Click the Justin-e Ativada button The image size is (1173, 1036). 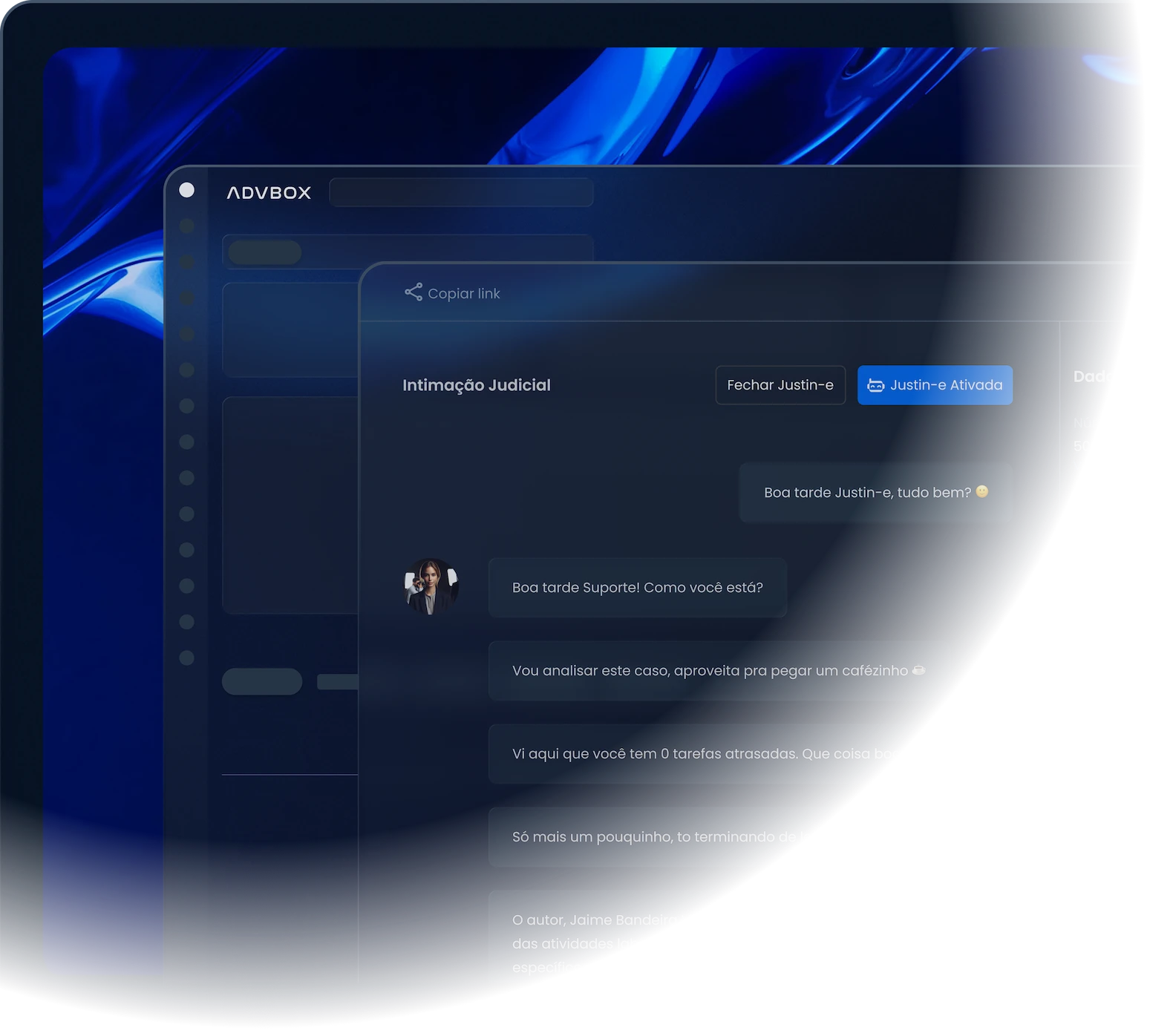tap(935, 385)
